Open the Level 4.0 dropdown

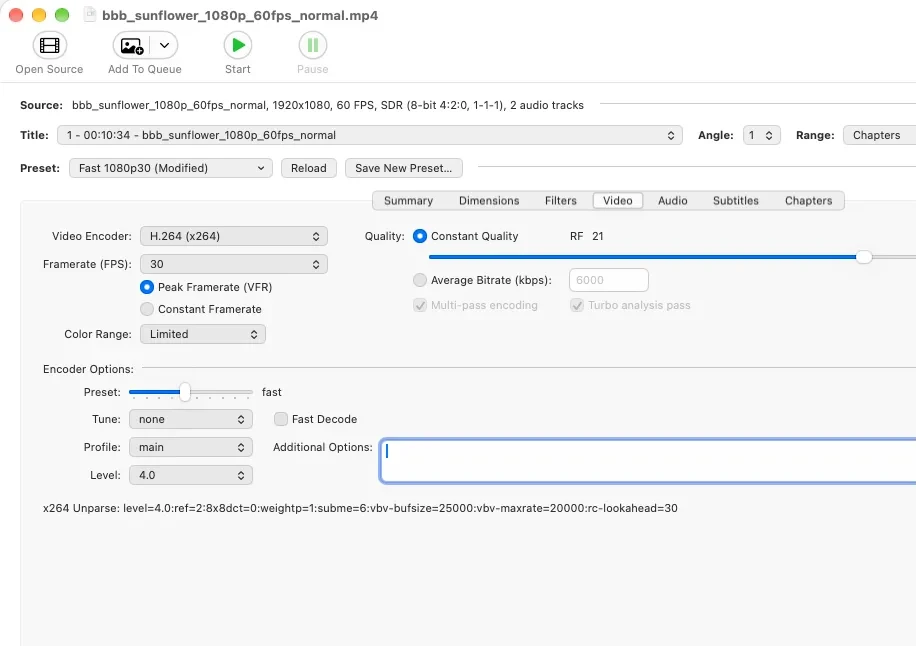191,475
